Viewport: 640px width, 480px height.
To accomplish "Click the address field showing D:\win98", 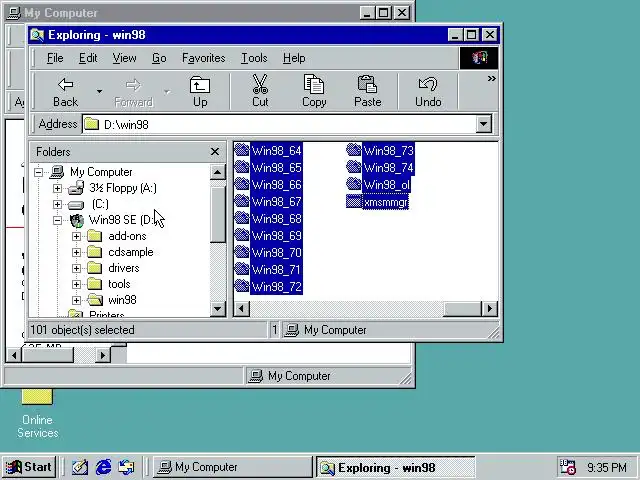I will point(279,124).
